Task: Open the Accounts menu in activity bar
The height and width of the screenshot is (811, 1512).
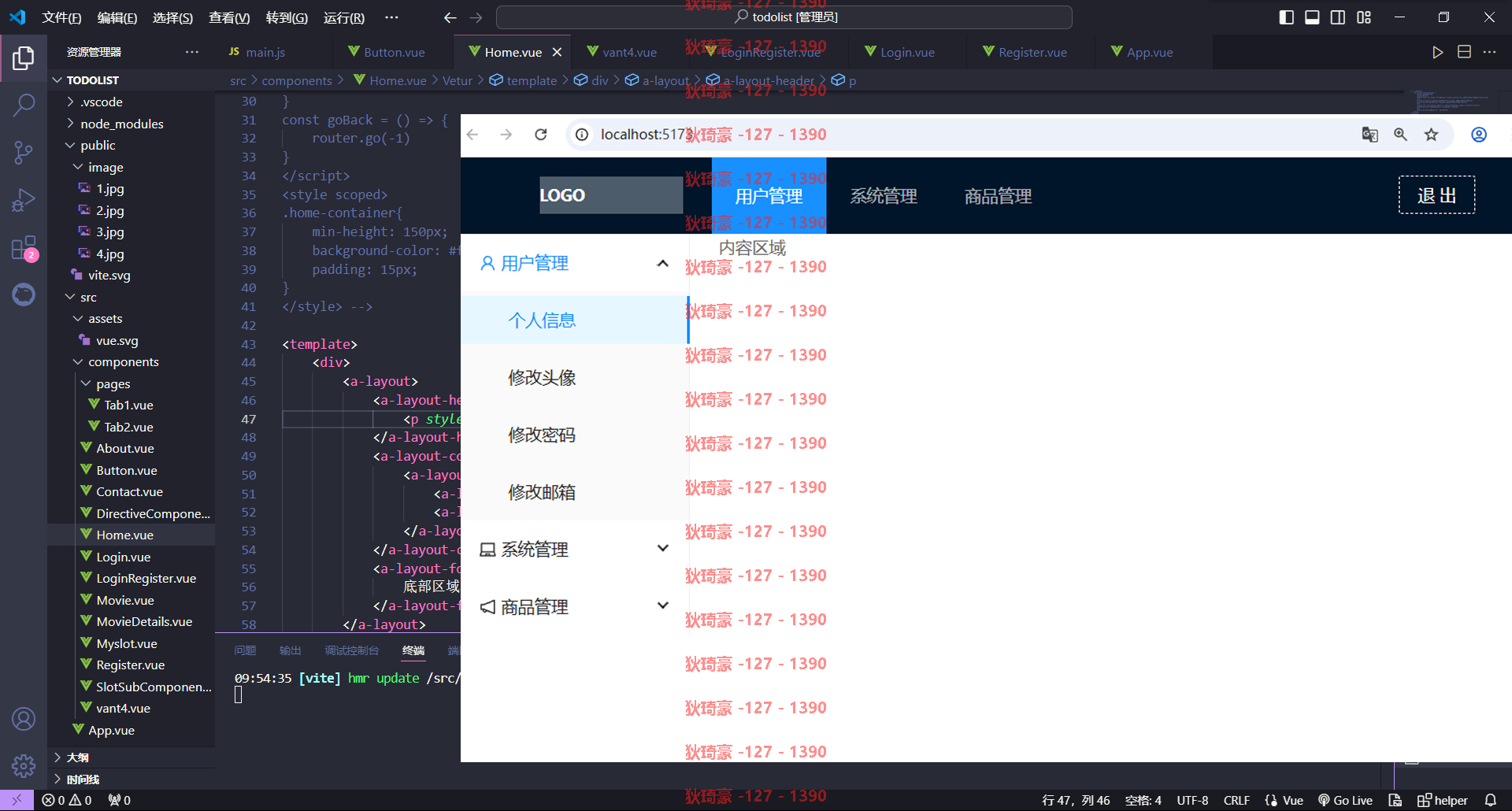Action: click(24, 719)
